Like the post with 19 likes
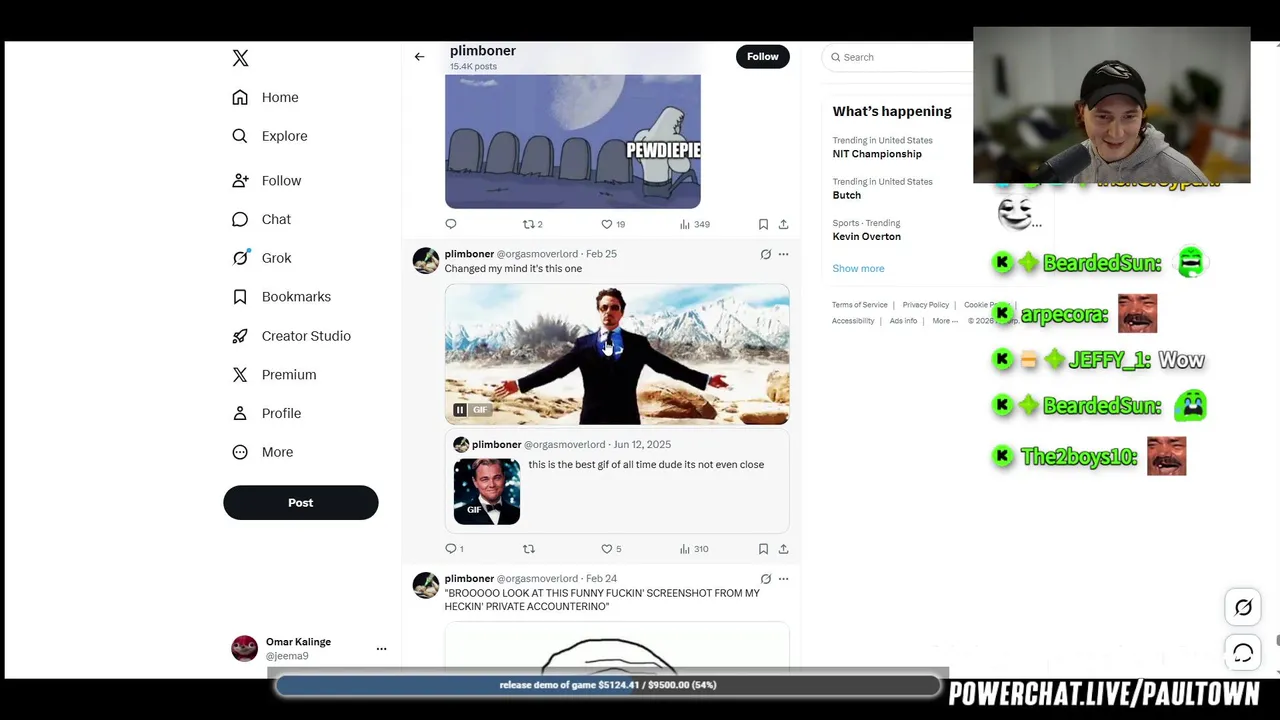This screenshot has height=720, width=1280. [612, 224]
